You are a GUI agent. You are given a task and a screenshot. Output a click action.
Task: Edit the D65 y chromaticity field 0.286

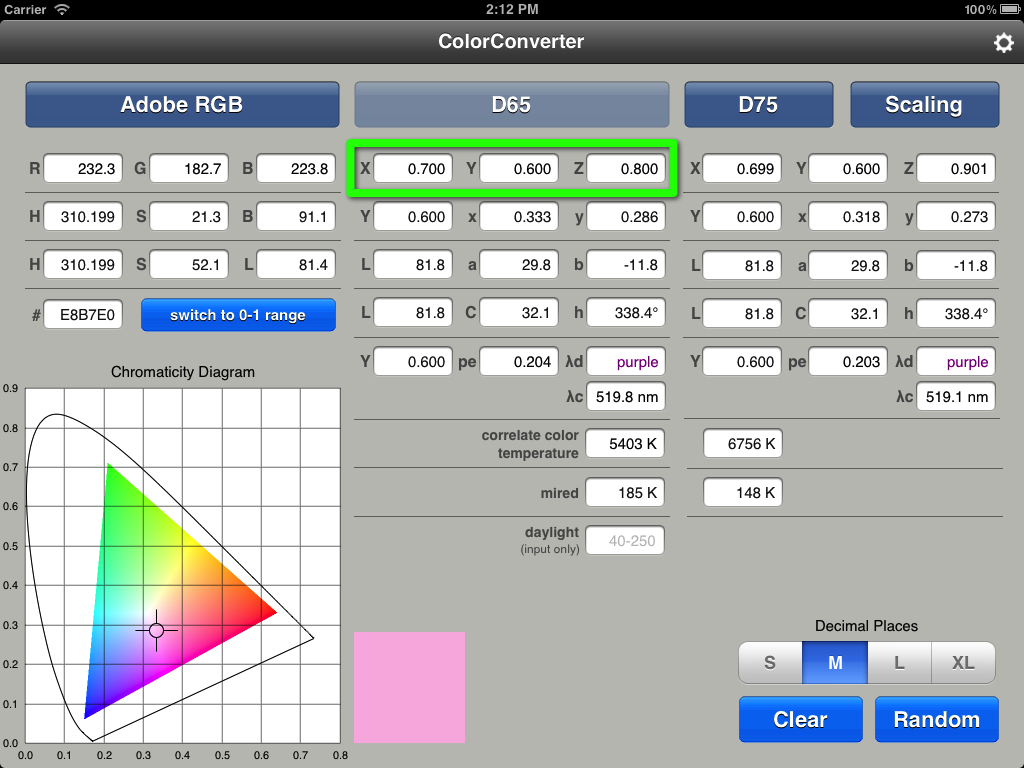coord(626,216)
